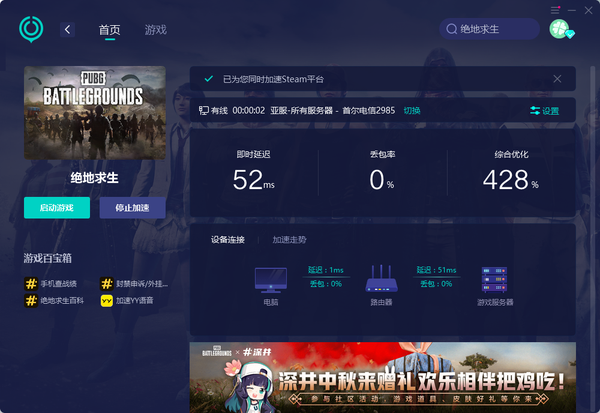This screenshot has height=413, width=600.
Task: Click the 首尔电信2985 server name
Action: 368,111
